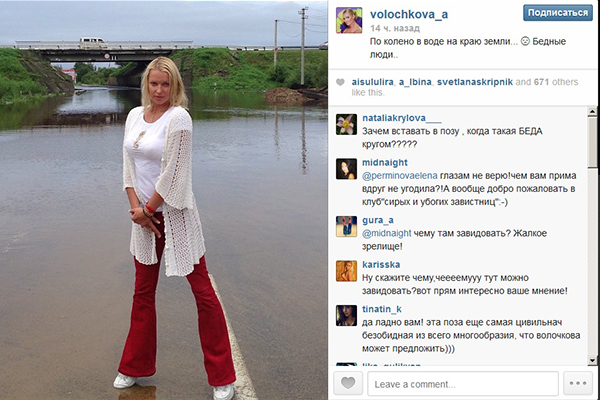The width and height of the screenshot is (600, 400).
Task: Click the heart like button beside comment field
Action: [348, 383]
